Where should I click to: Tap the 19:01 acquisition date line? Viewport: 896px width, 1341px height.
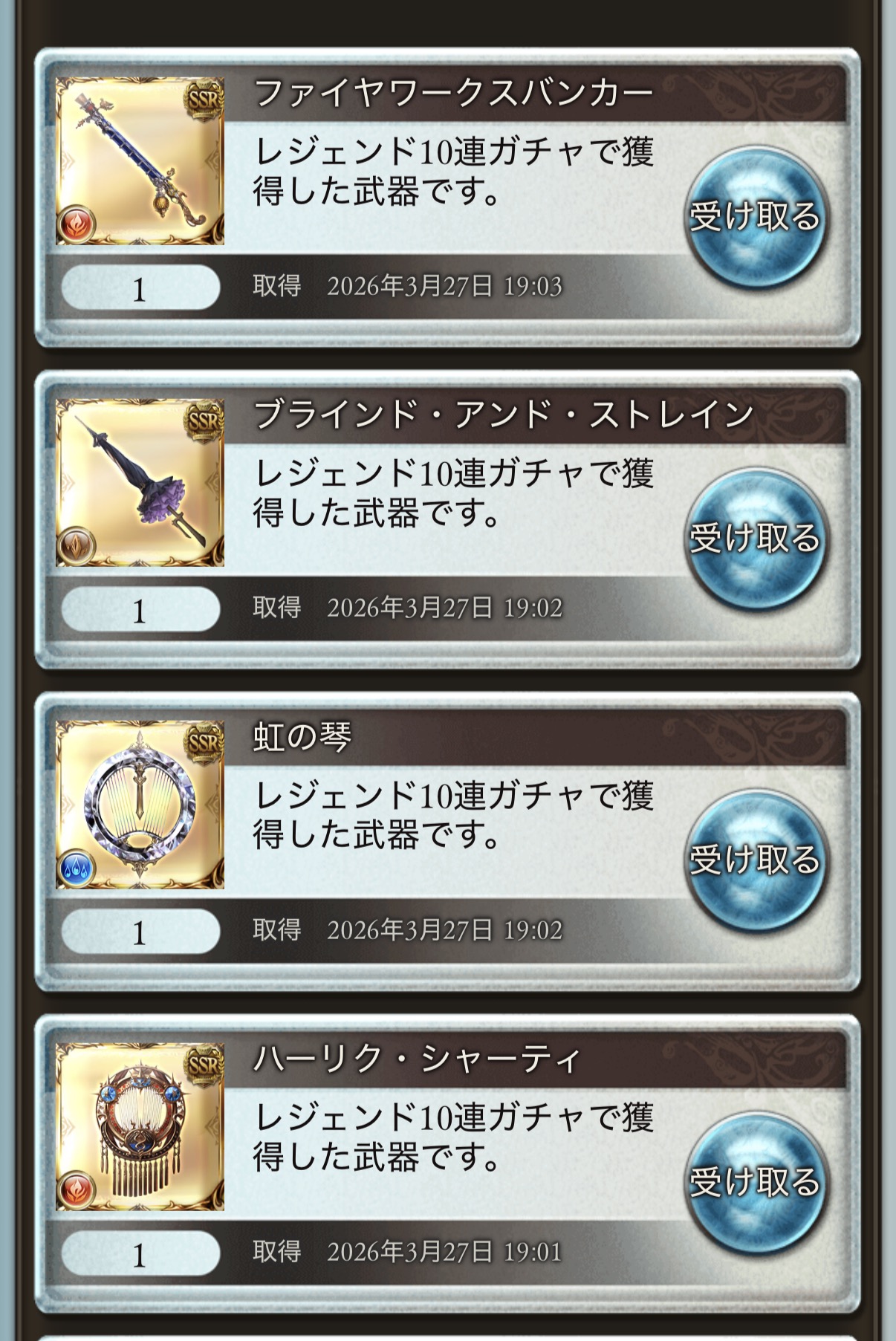point(407,1252)
